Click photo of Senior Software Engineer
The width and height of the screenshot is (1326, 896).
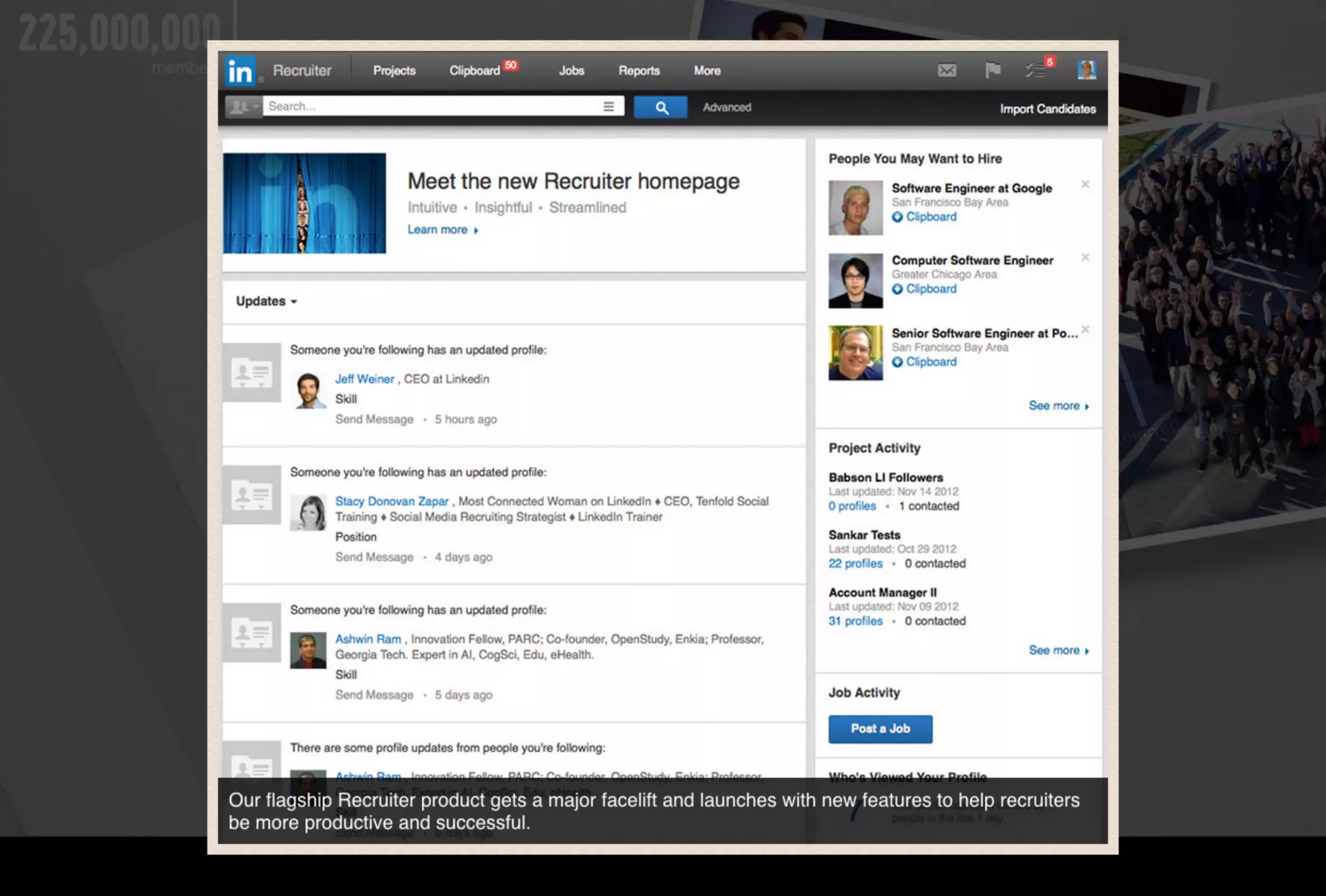(x=855, y=353)
